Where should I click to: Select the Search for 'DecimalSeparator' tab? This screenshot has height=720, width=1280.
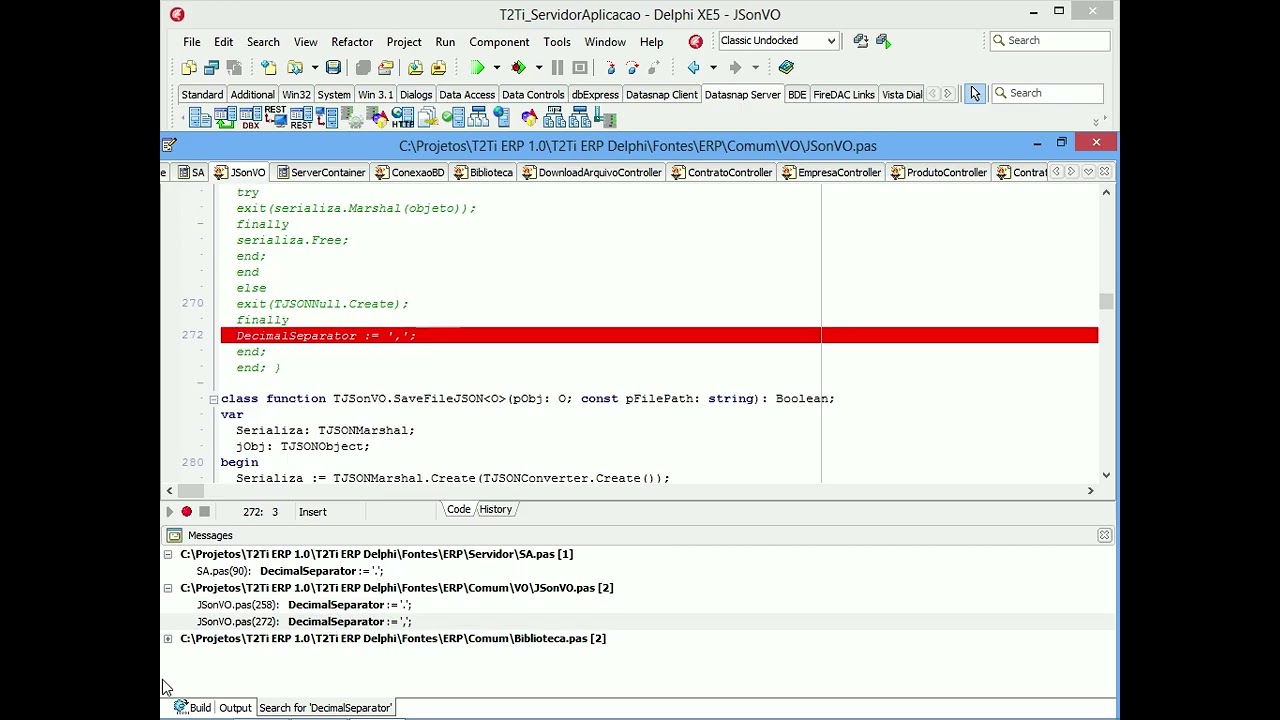click(325, 708)
